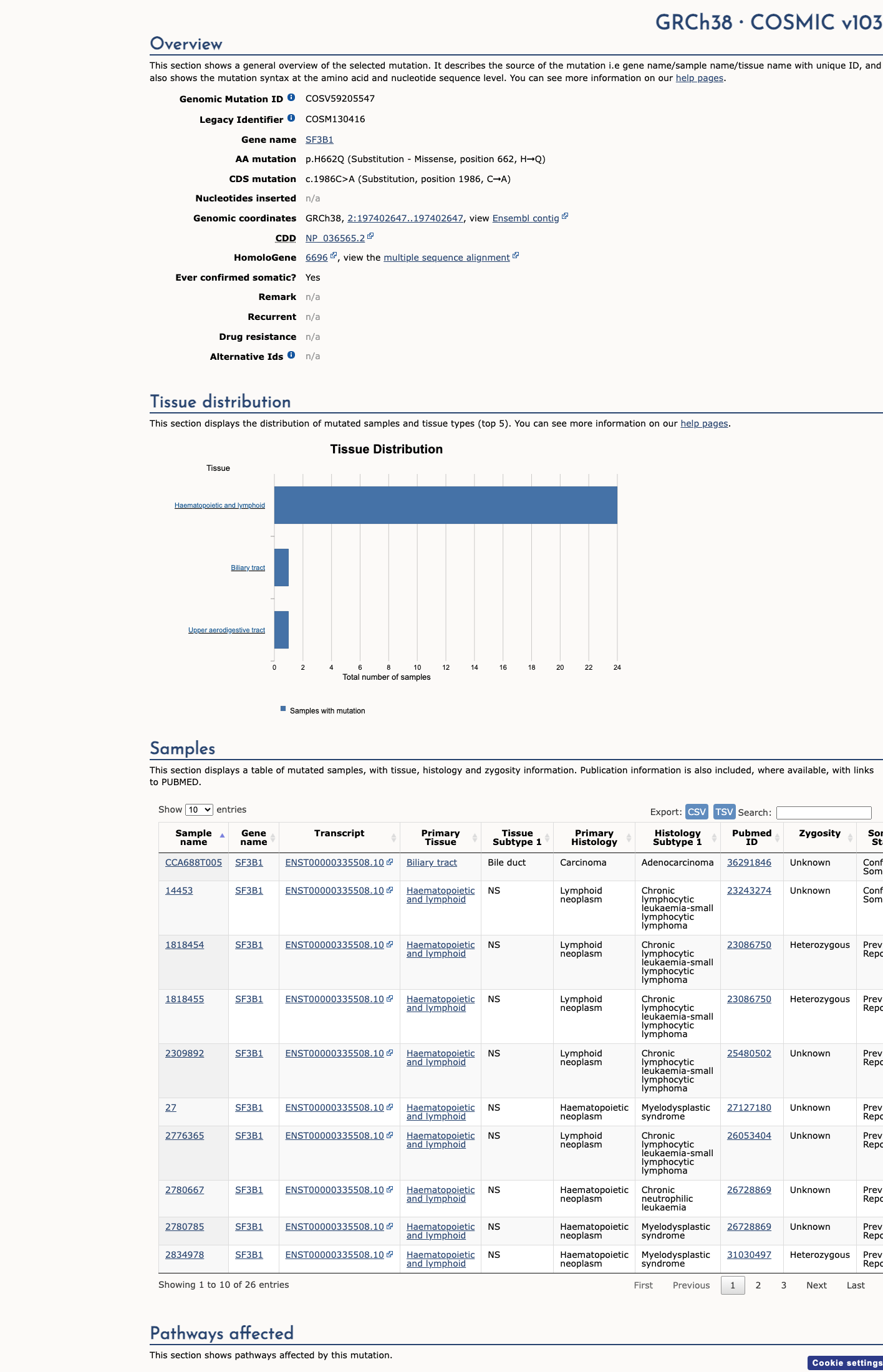Screen dimensions: 883x1372
Task: Click the COSV59205547 mutation ID text
Action: pos(340,99)
